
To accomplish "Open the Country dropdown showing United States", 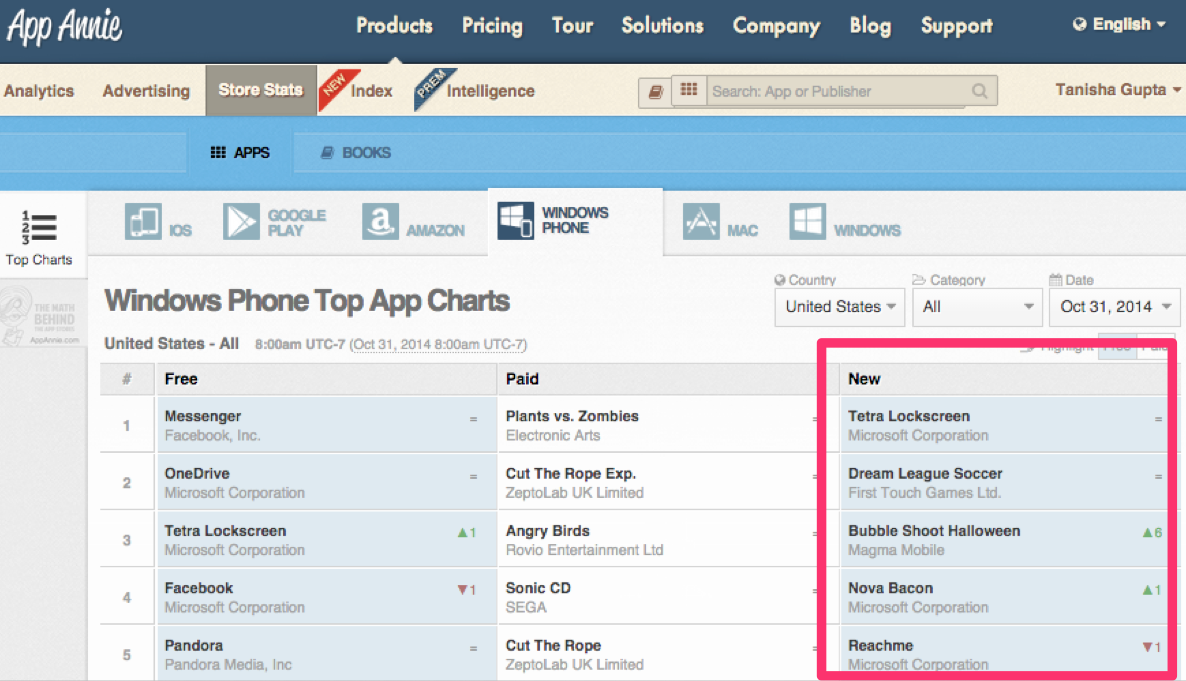I will [840, 306].
